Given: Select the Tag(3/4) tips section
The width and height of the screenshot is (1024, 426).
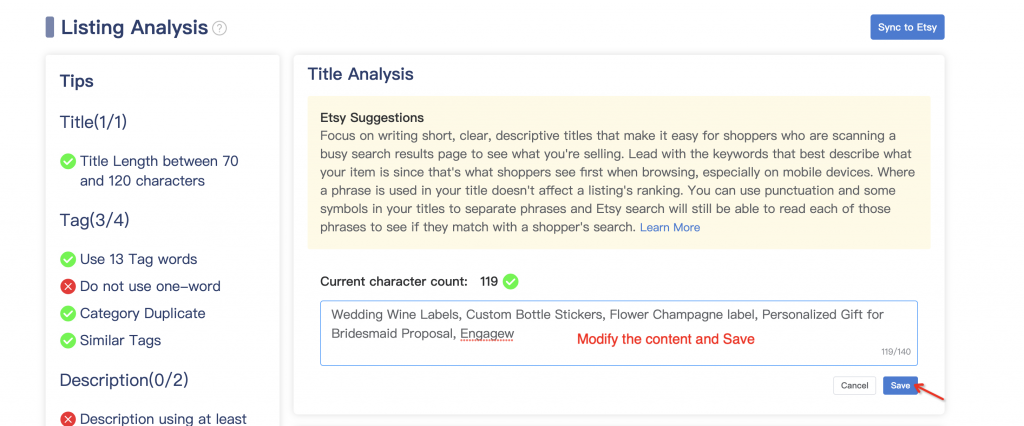Looking at the screenshot, I should point(94,221).
